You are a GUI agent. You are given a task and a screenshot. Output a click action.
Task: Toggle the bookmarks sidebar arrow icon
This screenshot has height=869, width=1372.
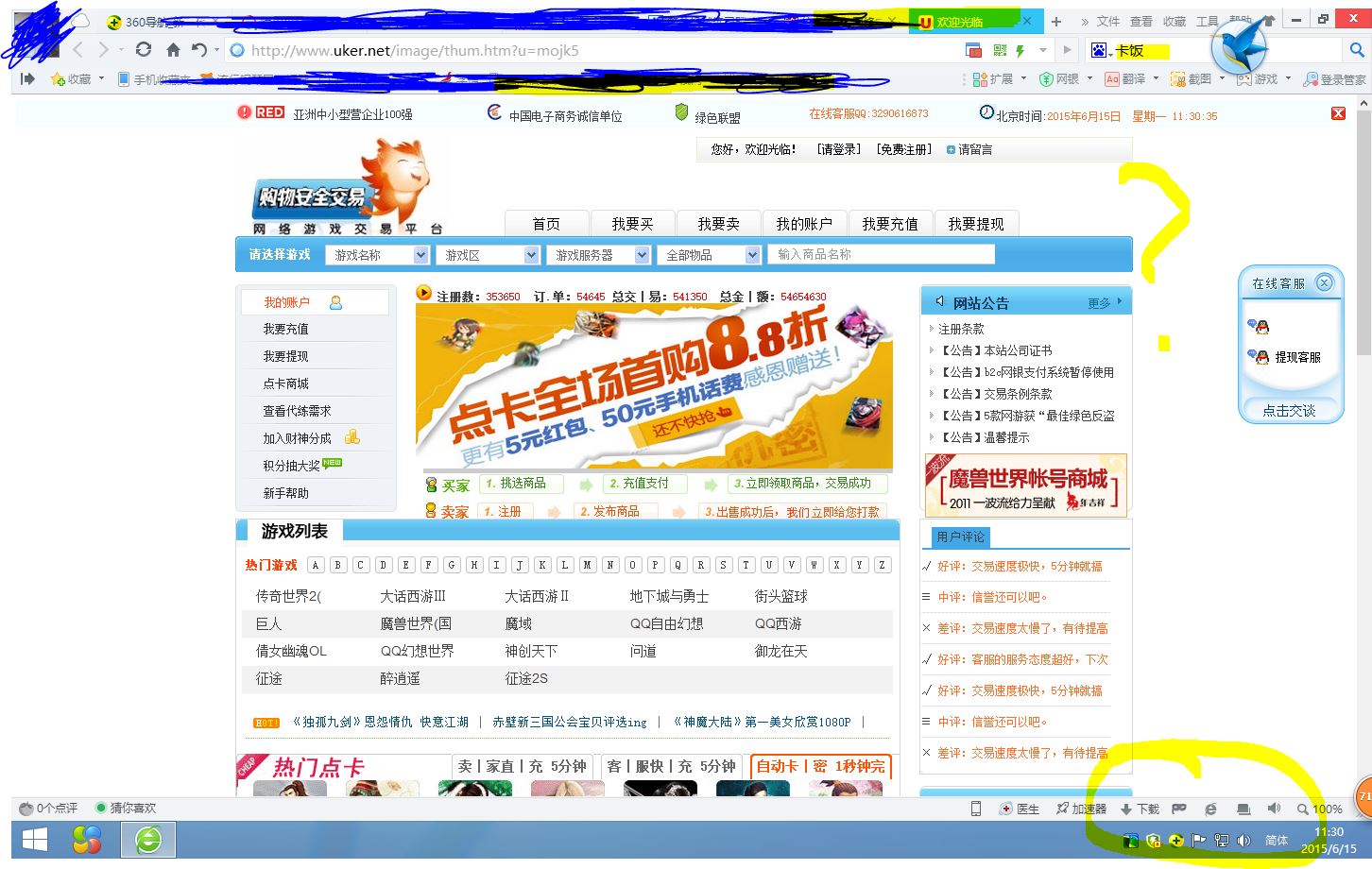tap(27, 79)
